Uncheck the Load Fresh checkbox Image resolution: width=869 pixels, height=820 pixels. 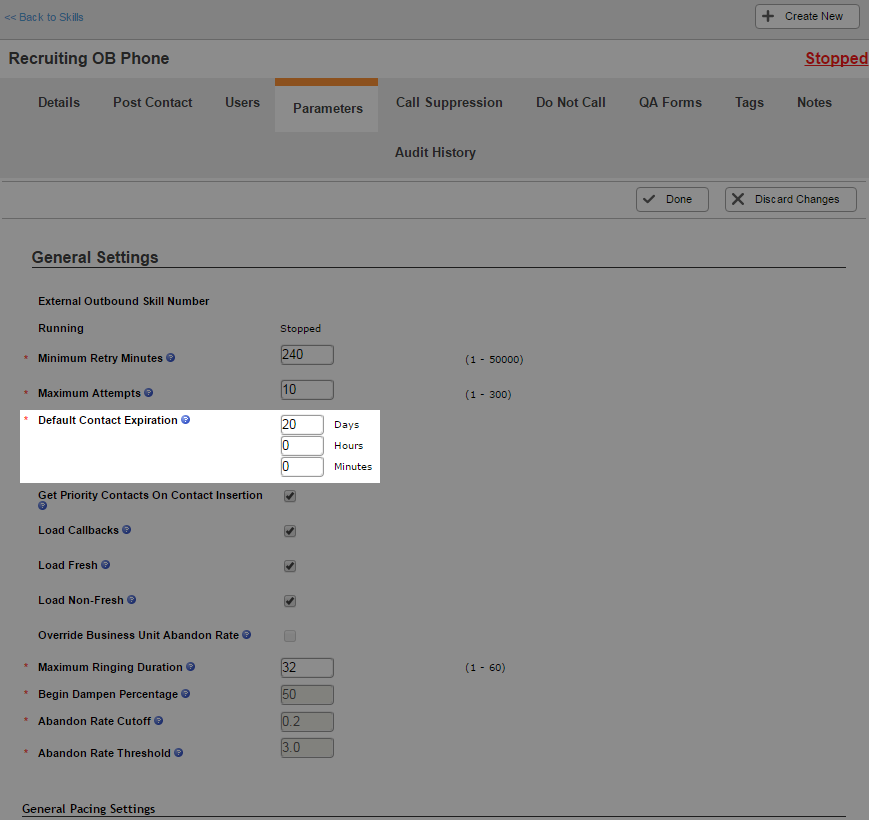[290, 566]
